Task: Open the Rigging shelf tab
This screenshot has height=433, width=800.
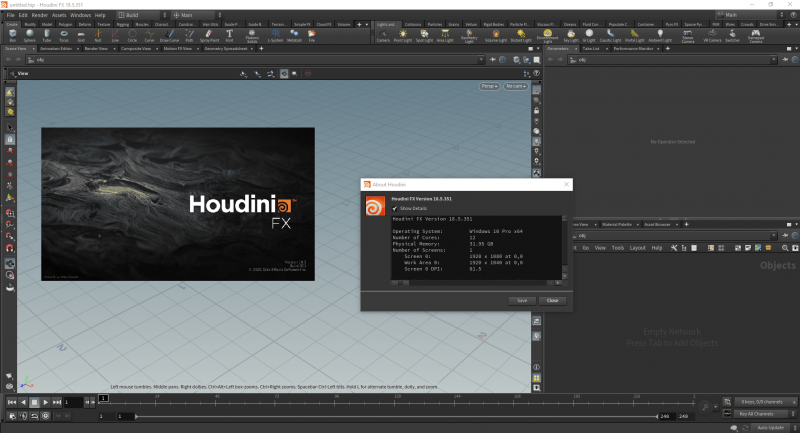Action: tap(122, 24)
